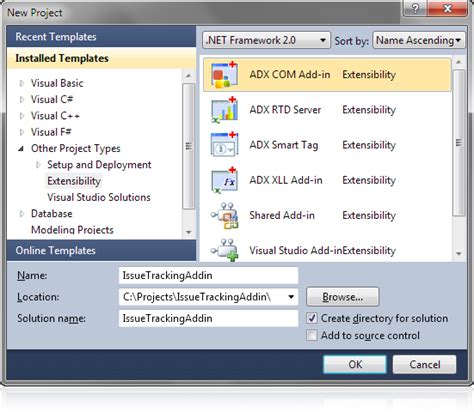Open the Name Ascending sort dropdown
474x412 pixels.
click(418, 40)
